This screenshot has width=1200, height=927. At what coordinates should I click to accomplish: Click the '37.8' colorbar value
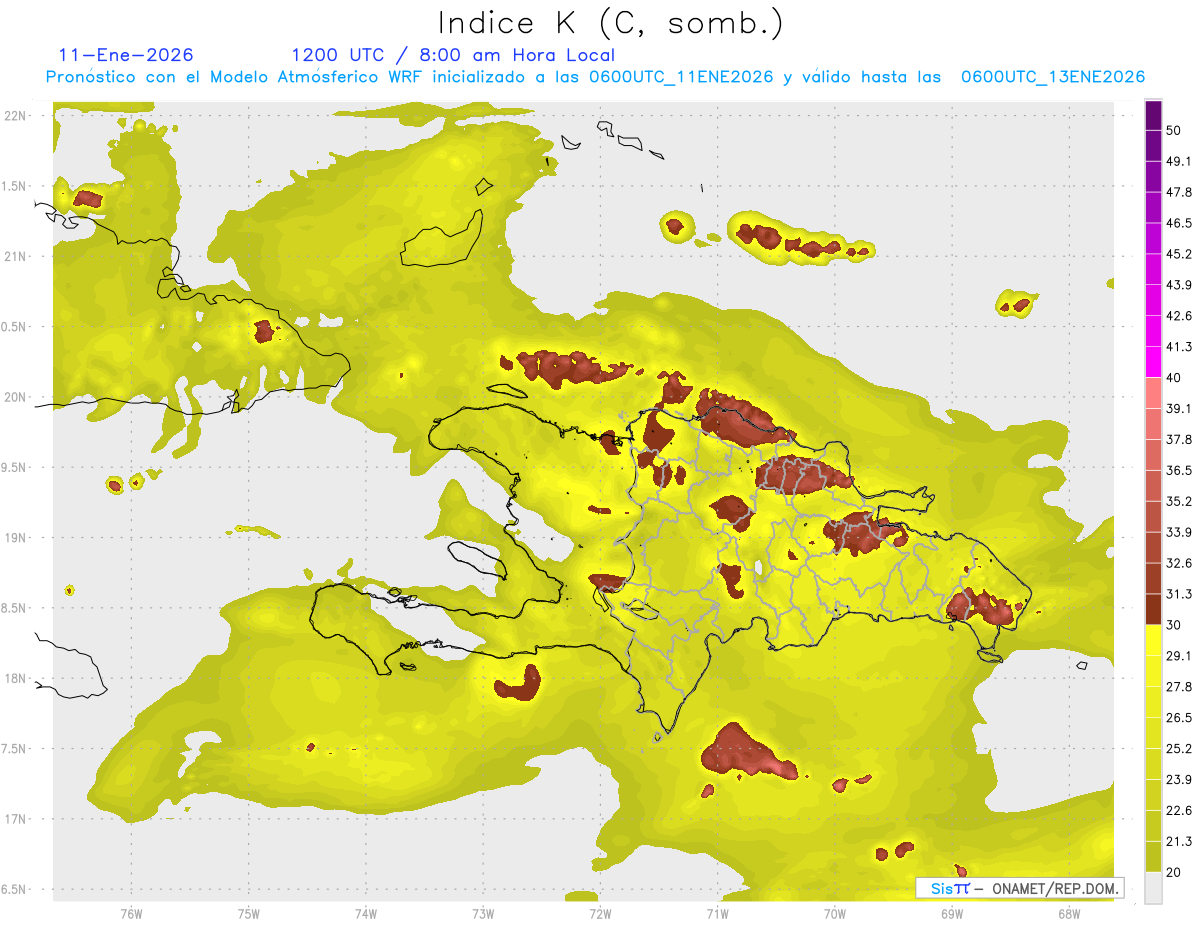pos(1179,439)
